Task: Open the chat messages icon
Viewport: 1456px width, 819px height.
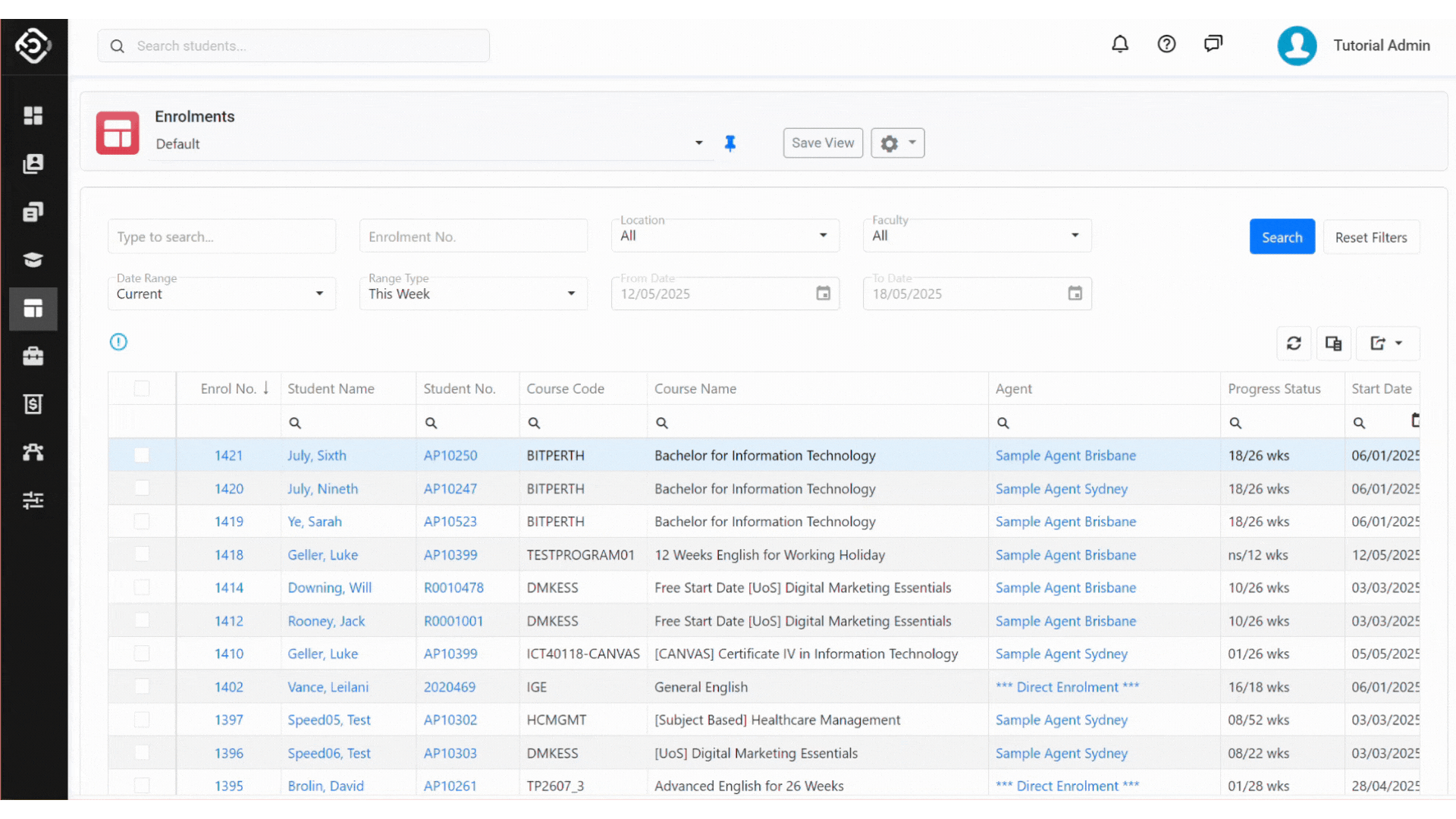Action: [x=1213, y=44]
